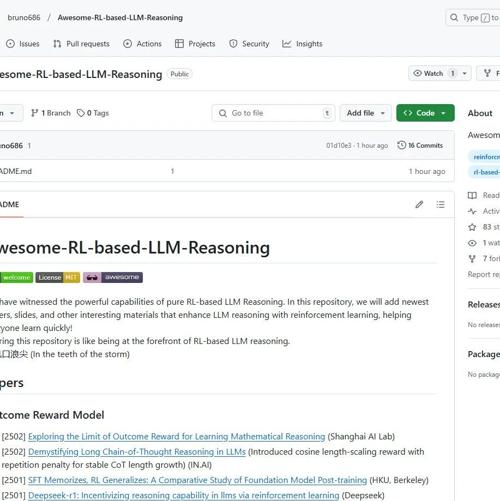Click the commits clock history icon
This screenshot has height=501, width=500.
pos(402,145)
